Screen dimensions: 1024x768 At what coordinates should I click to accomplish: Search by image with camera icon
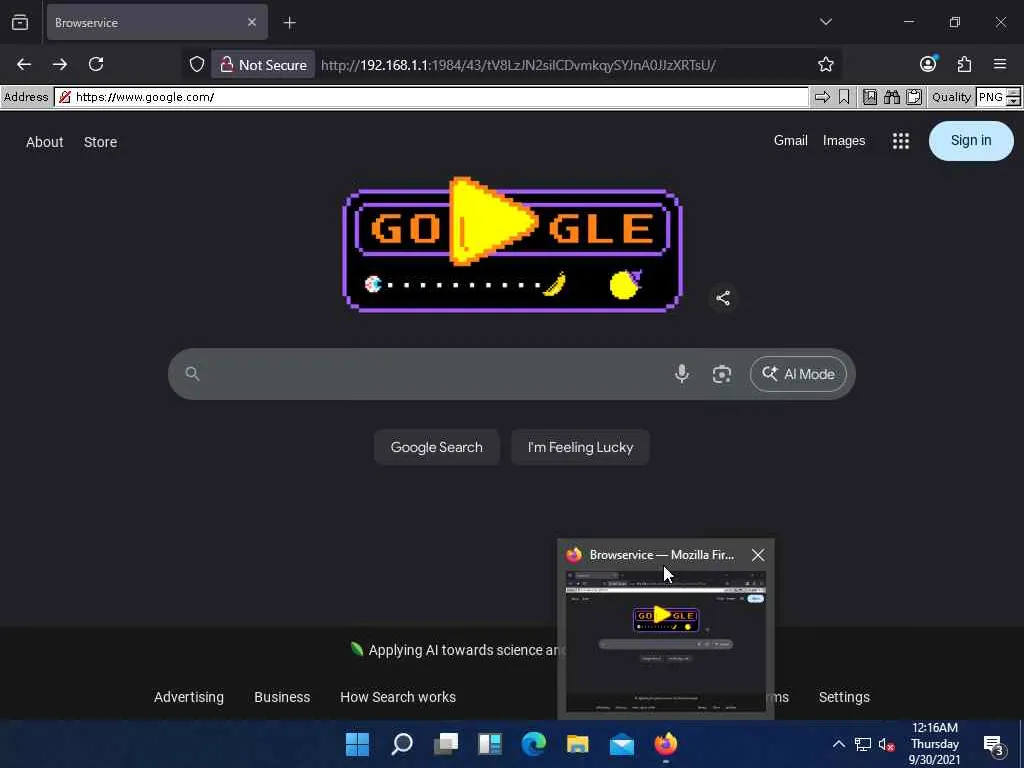722,374
